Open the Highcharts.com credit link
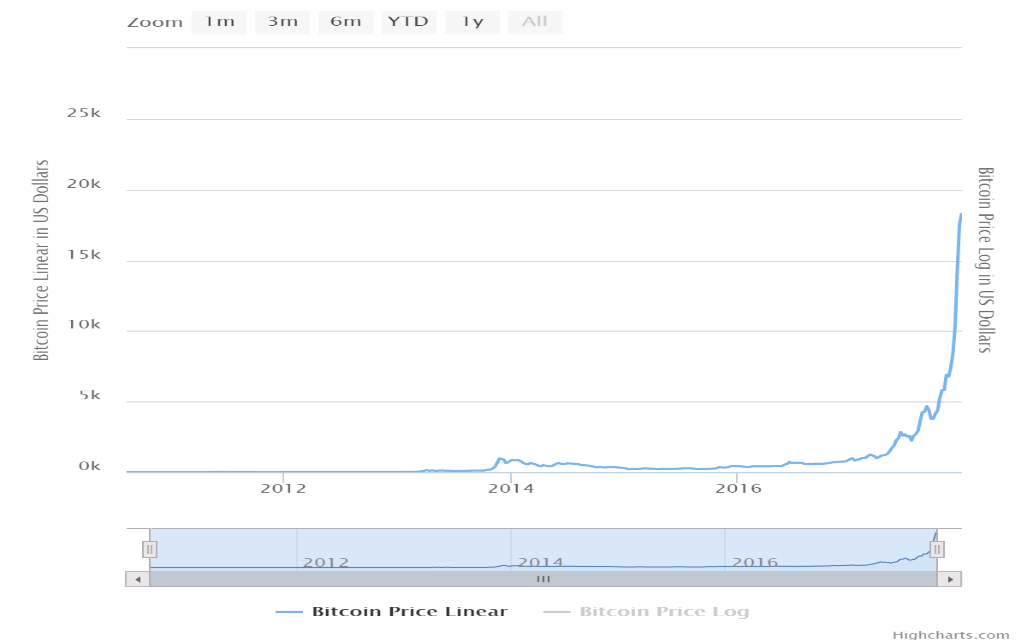Image resolution: width=1027 pixels, height=644 pixels. (950, 635)
